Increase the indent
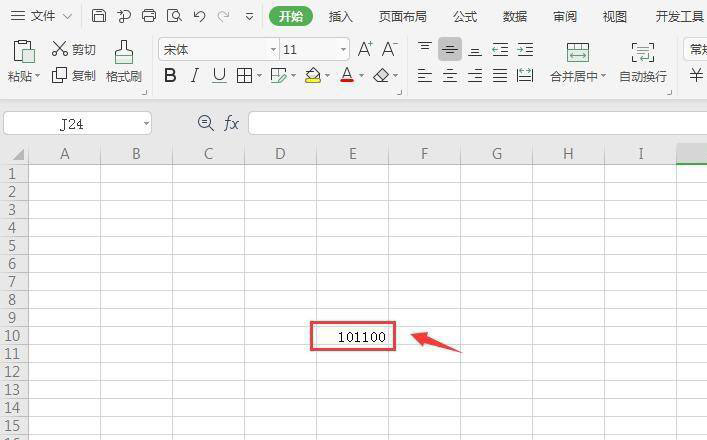 pos(525,49)
